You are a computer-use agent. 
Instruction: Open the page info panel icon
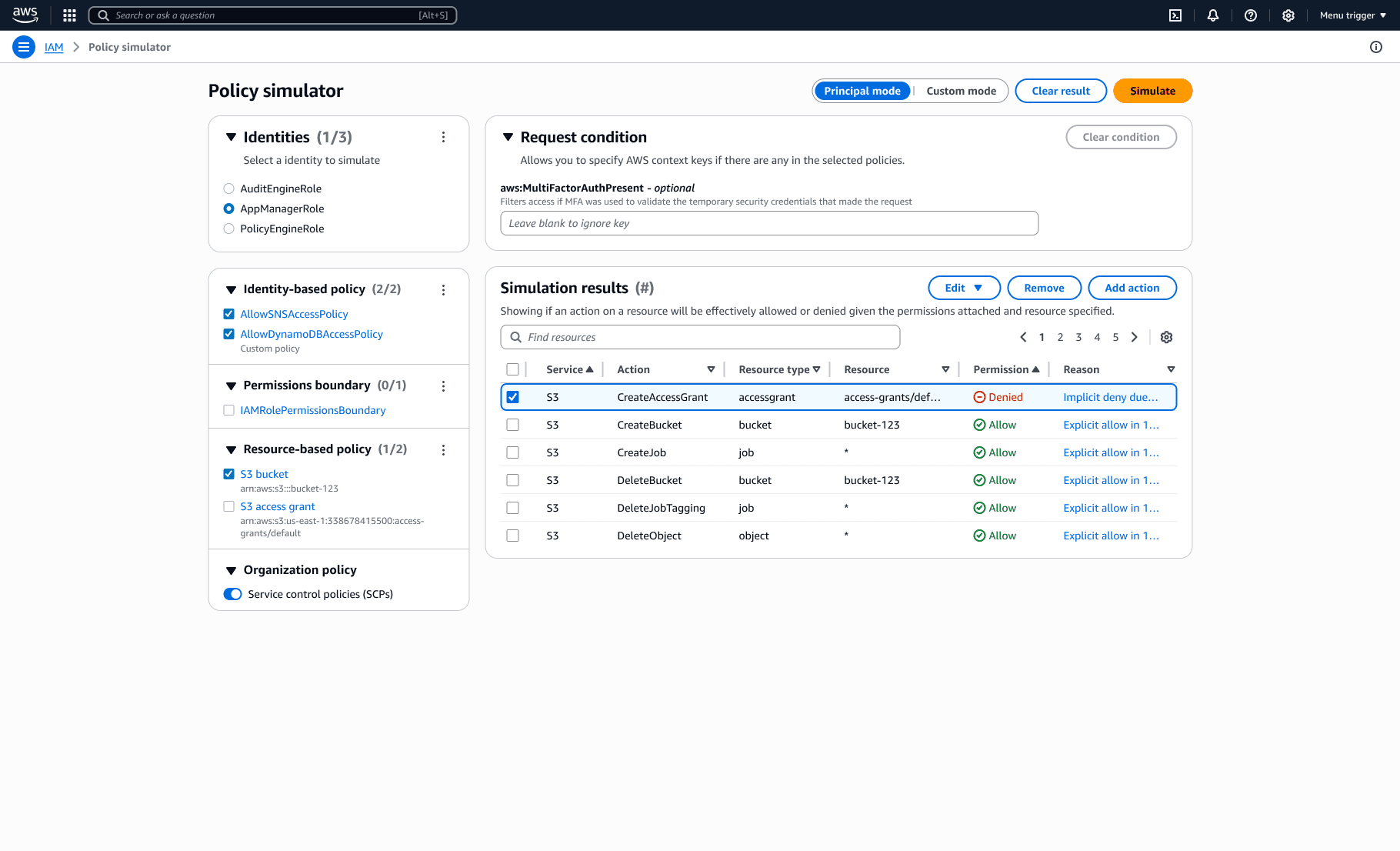(1376, 47)
